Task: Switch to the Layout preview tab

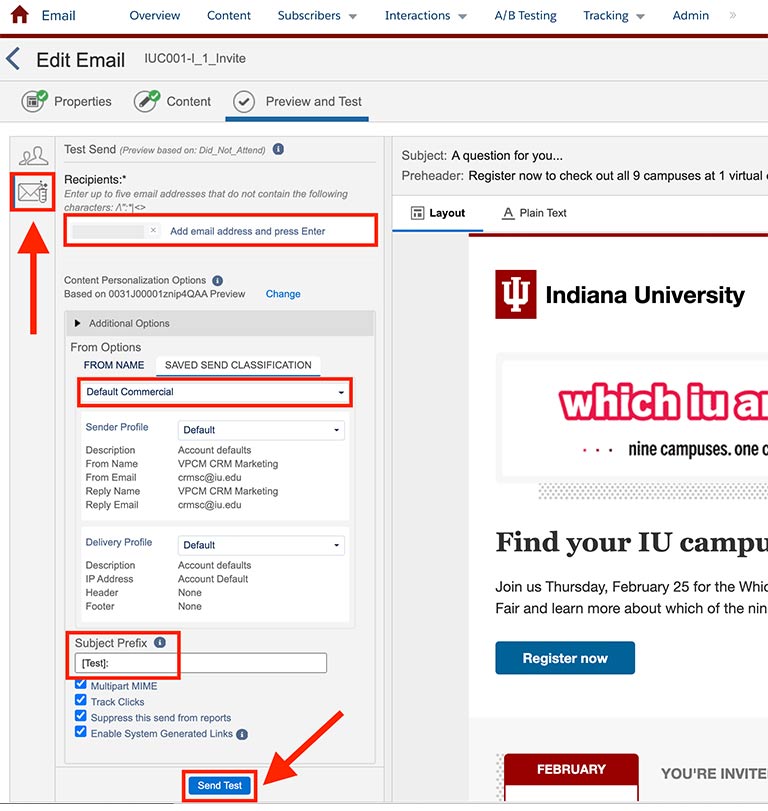Action: 438,213
